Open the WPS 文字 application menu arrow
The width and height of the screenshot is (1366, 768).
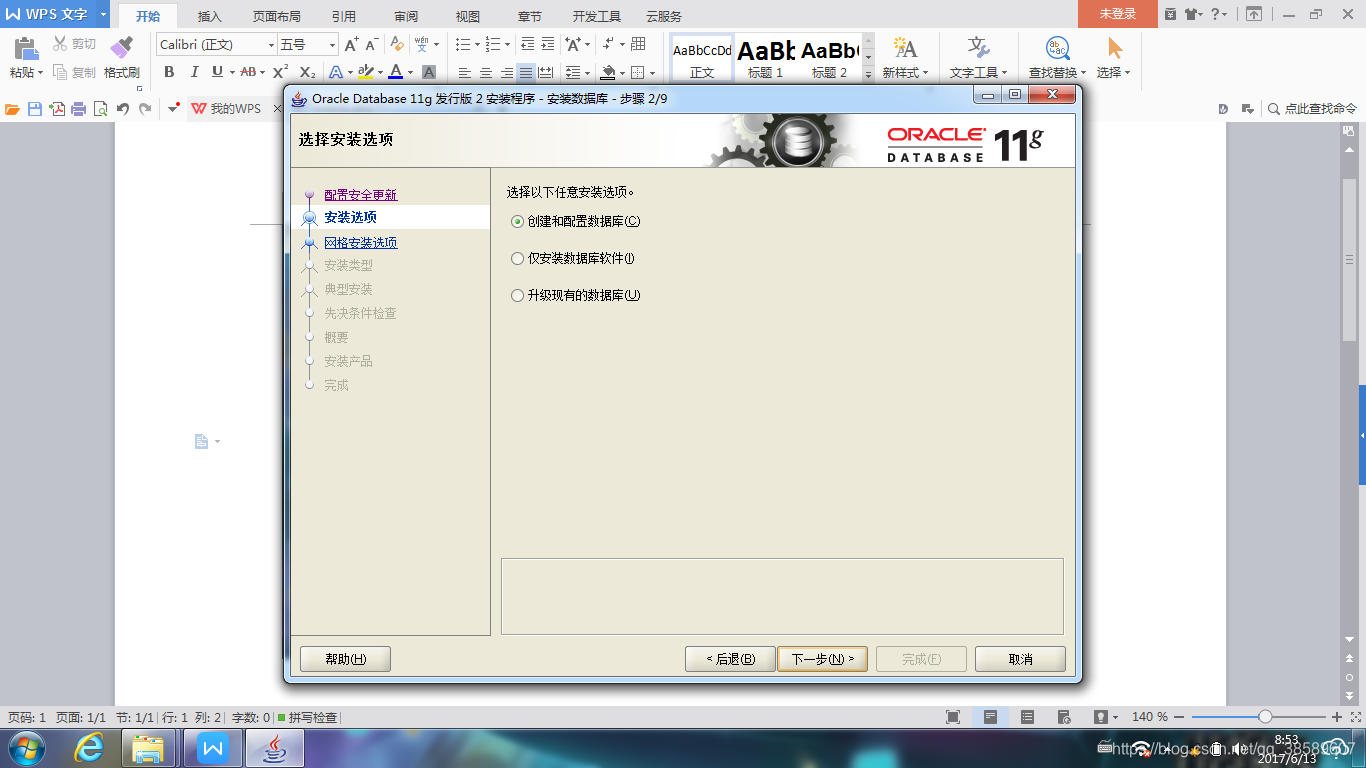[103, 14]
